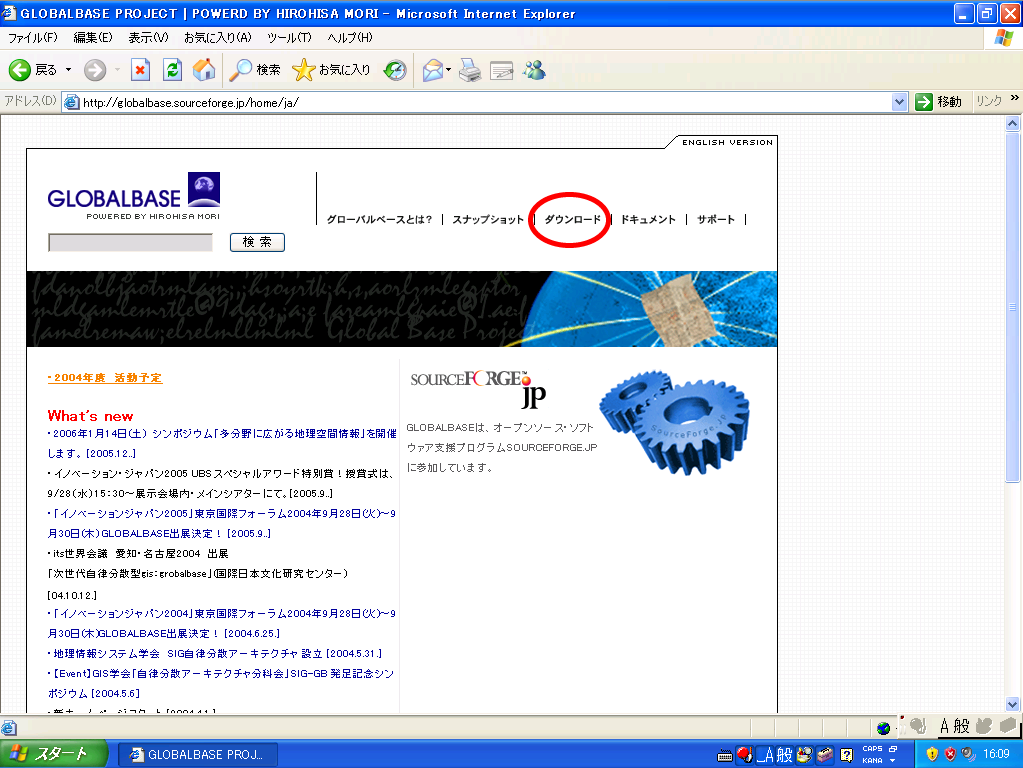
Task: Open the お気に入り(A) menu
Action: click(217, 38)
